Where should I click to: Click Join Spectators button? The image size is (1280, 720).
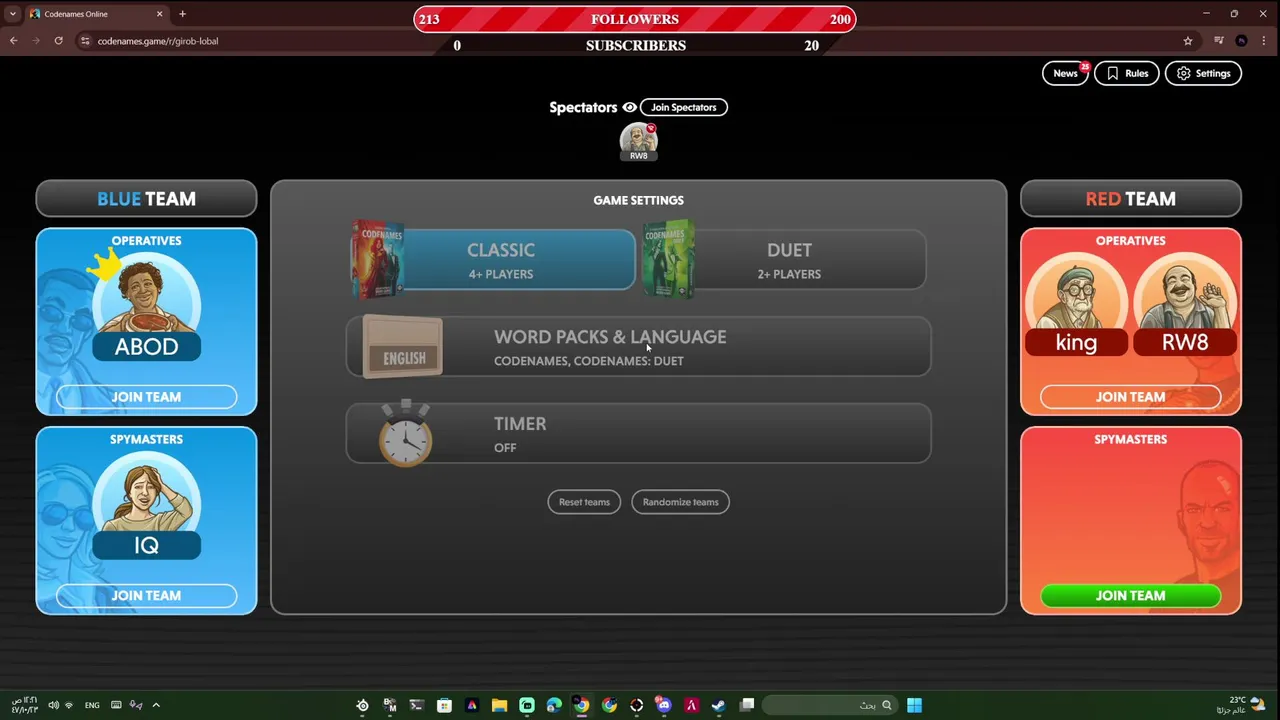click(684, 107)
